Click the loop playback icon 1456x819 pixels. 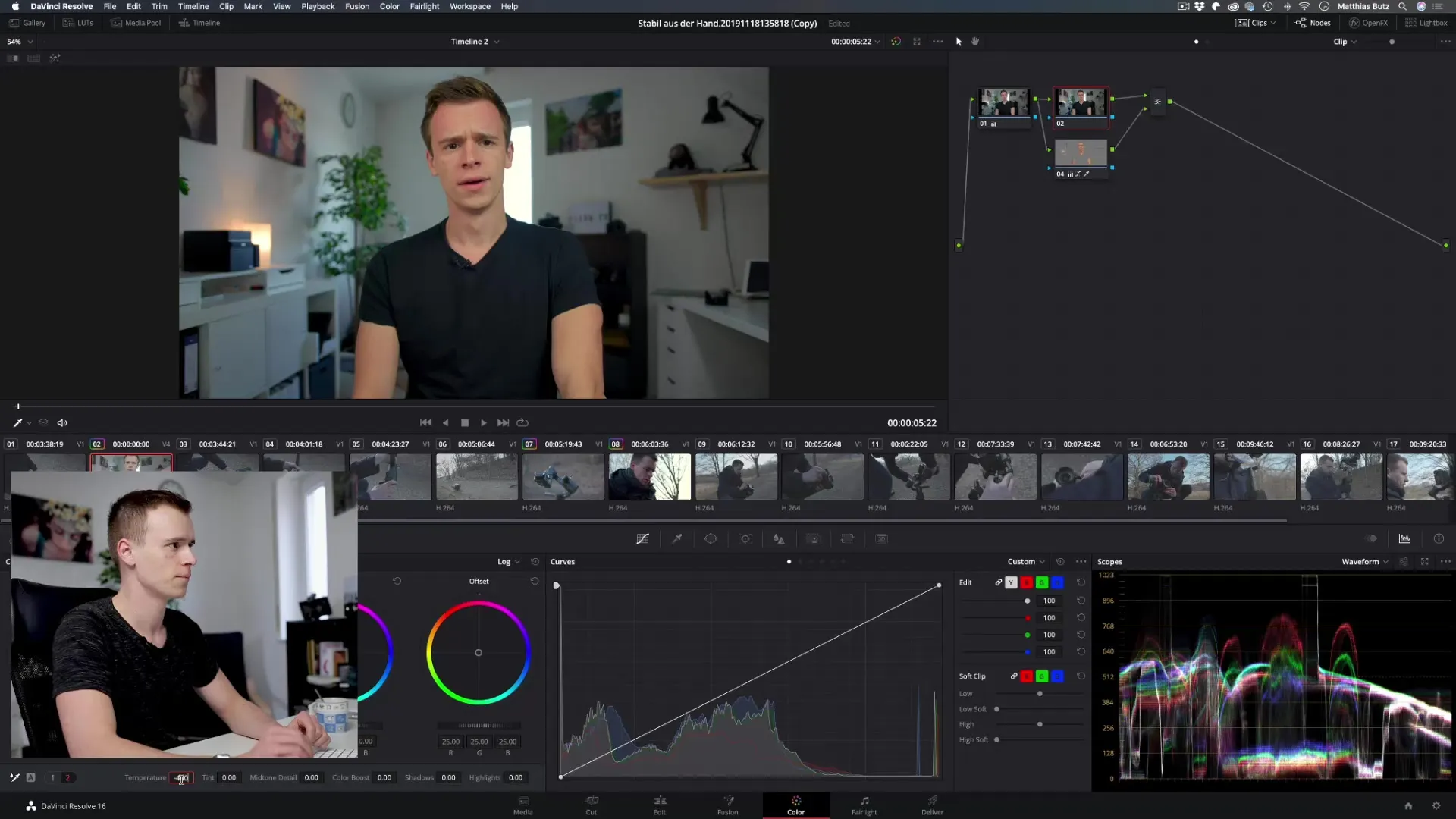(522, 423)
